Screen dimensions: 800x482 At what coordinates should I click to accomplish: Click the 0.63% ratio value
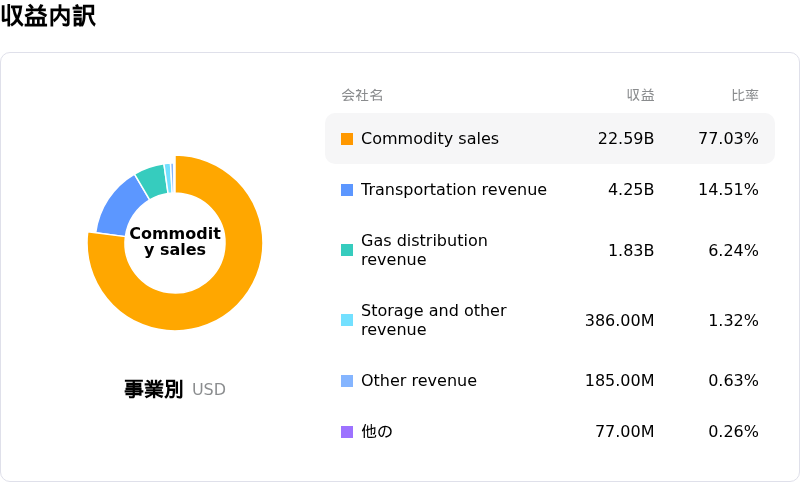pos(734,380)
